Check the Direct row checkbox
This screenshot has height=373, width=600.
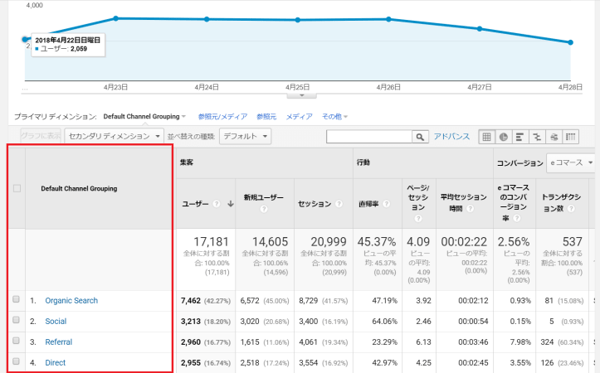(16, 361)
